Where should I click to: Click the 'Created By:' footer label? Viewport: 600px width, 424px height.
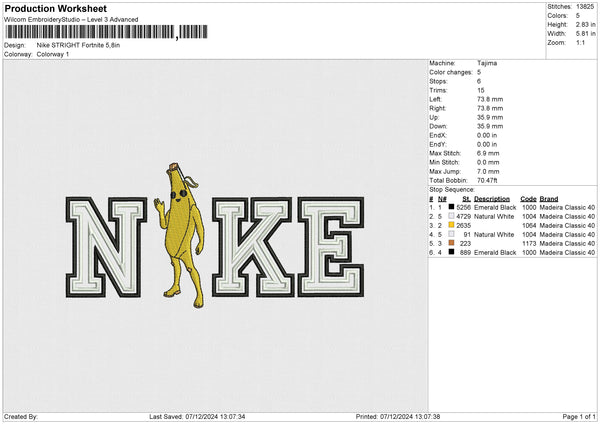[21, 416]
